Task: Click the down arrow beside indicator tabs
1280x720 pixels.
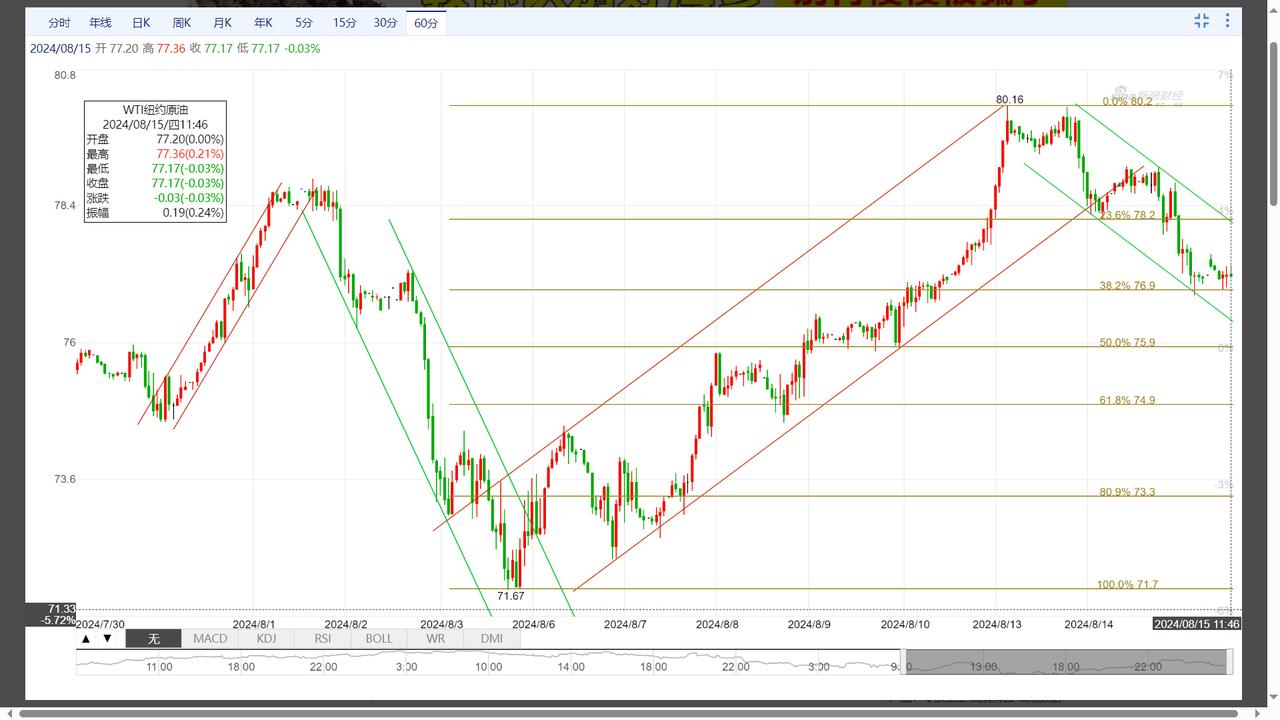Action: point(107,638)
